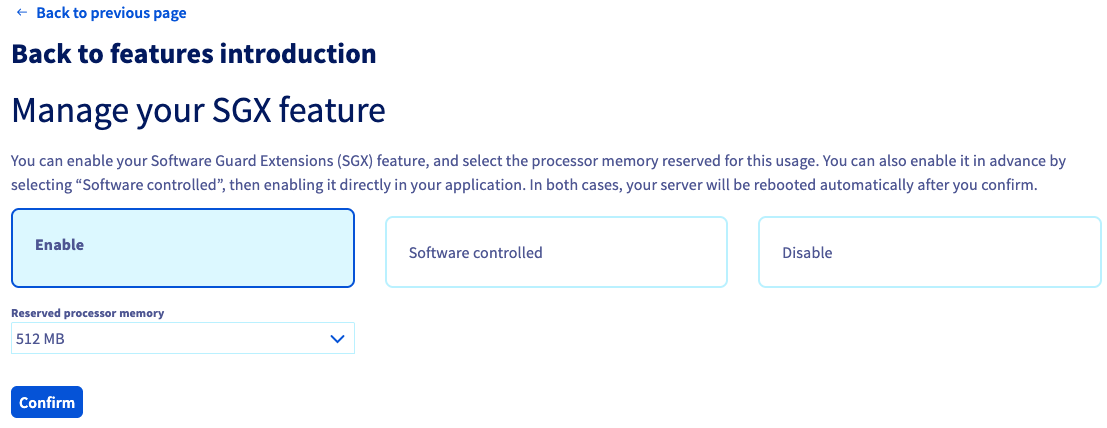Click the chevron arrow in memory selector
The height and width of the screenshot is (428, 1107).
[337, 339]
